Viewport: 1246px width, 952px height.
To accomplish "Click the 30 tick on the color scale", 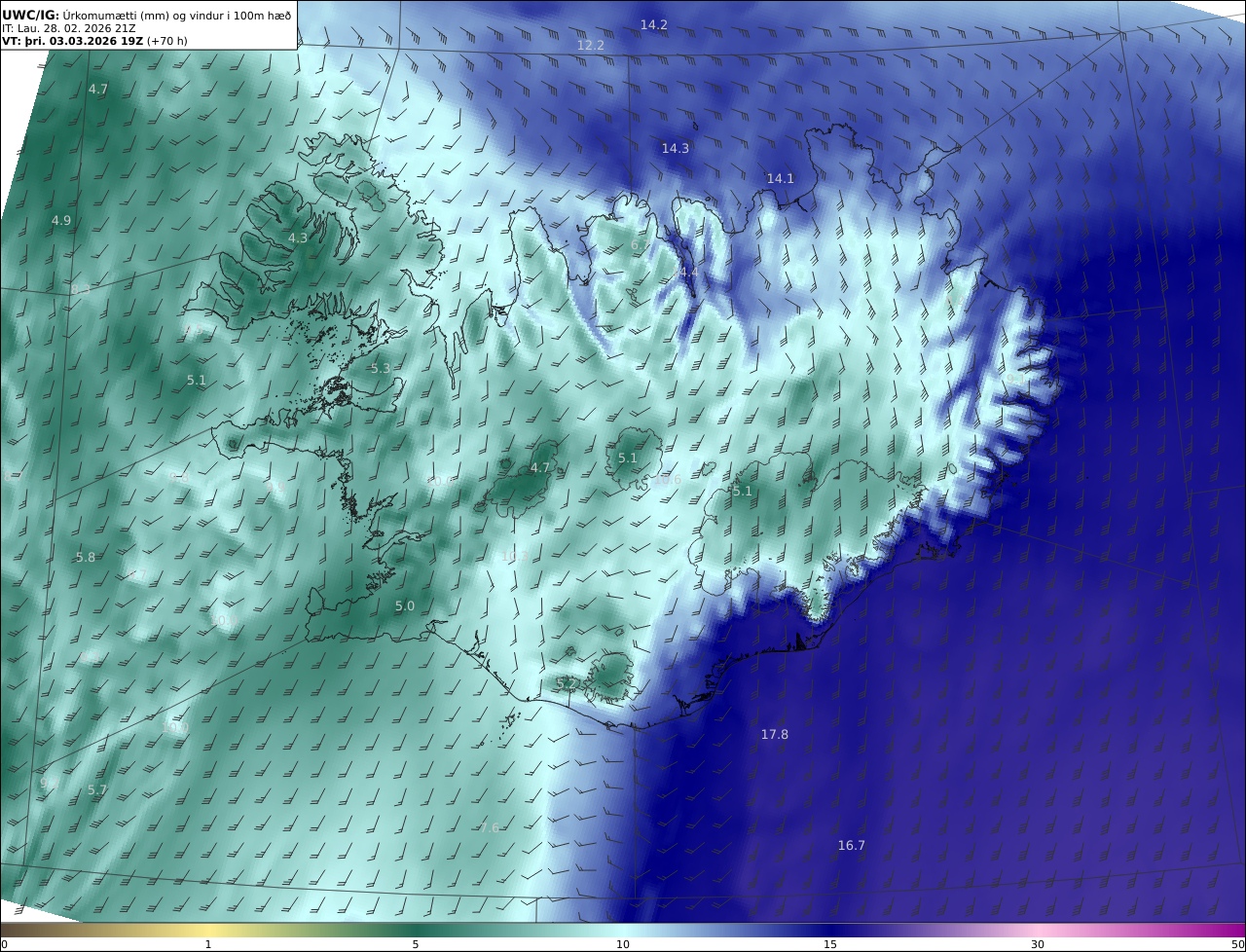I will [x=1038, y=944].
